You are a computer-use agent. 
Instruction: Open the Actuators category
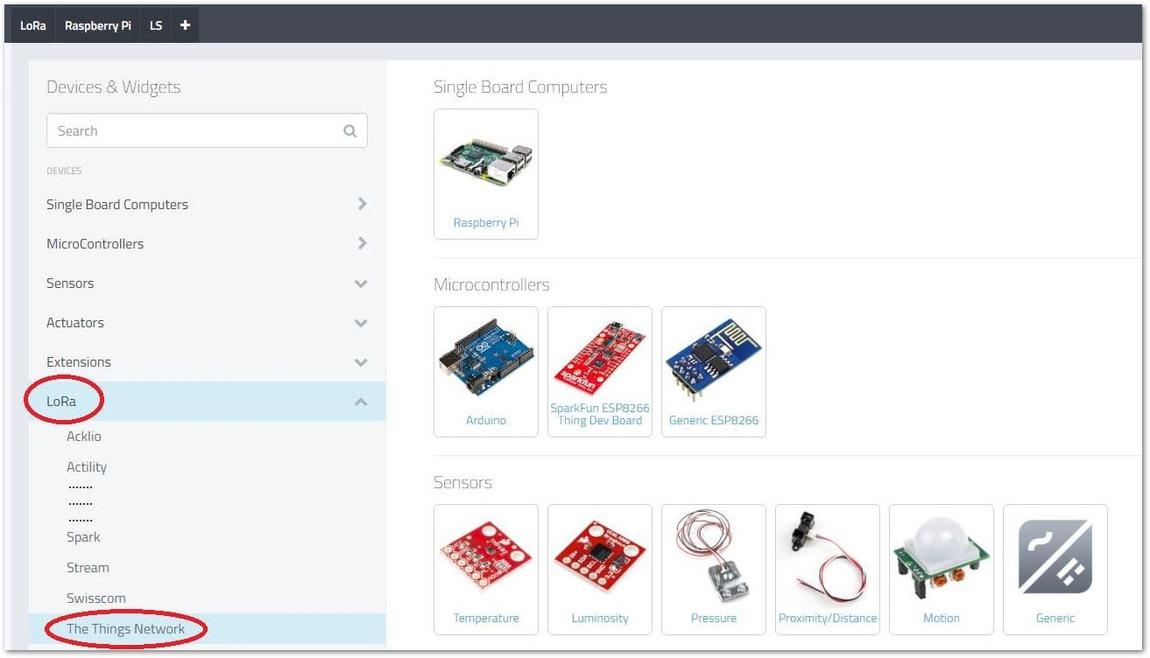coord(75,323)
